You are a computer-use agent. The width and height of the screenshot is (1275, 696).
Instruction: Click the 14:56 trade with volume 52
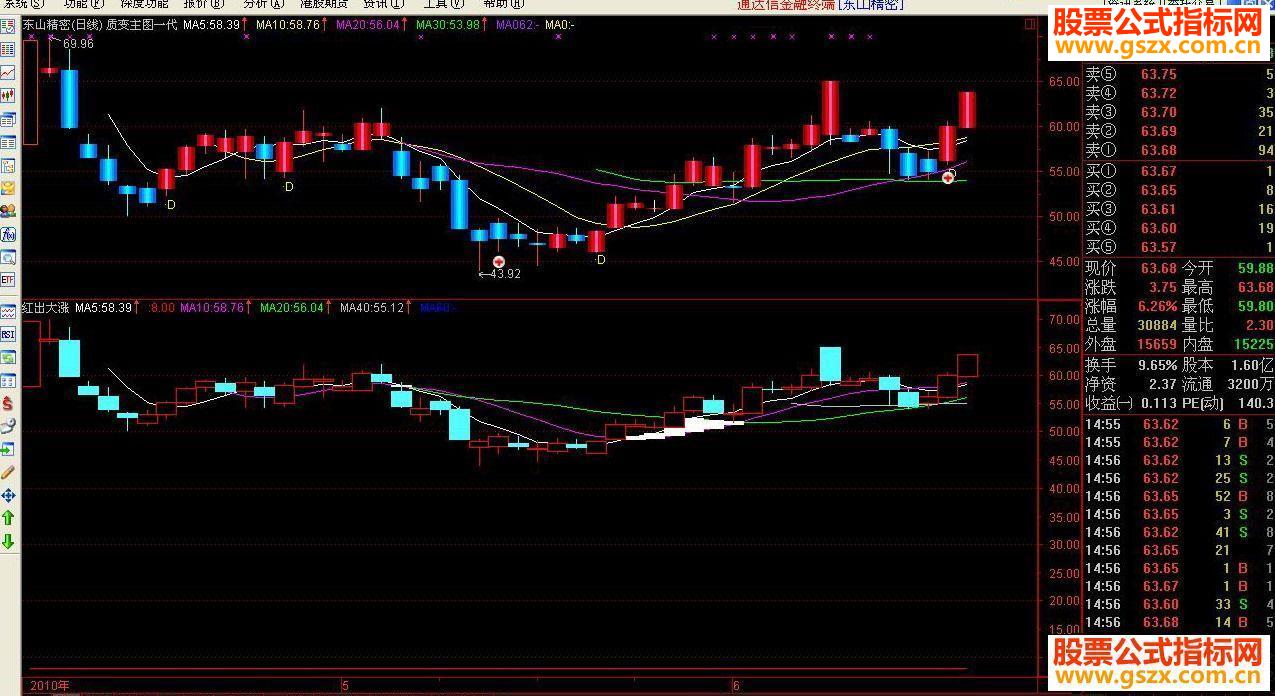tap(1179, 496)
